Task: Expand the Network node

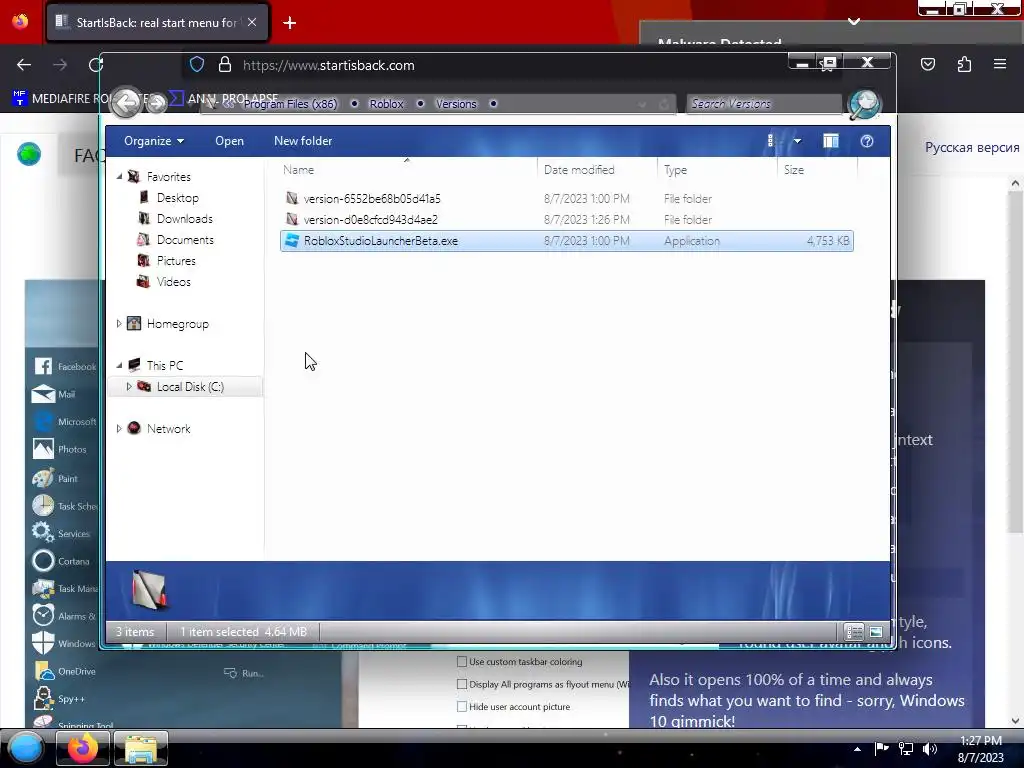Action: click(x=119, y=428)
